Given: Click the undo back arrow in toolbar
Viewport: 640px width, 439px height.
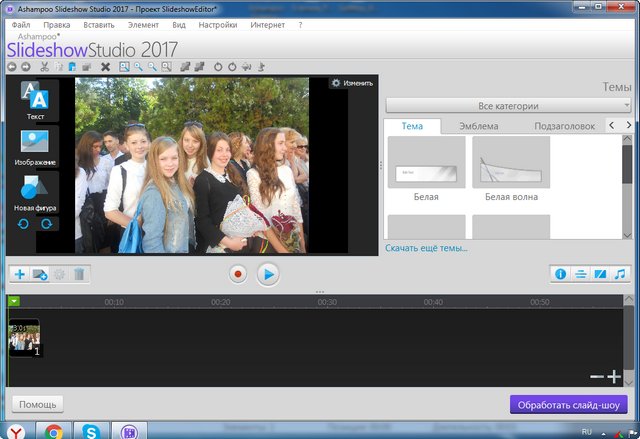Looking at the screenshot, I should tap(12, 67).
